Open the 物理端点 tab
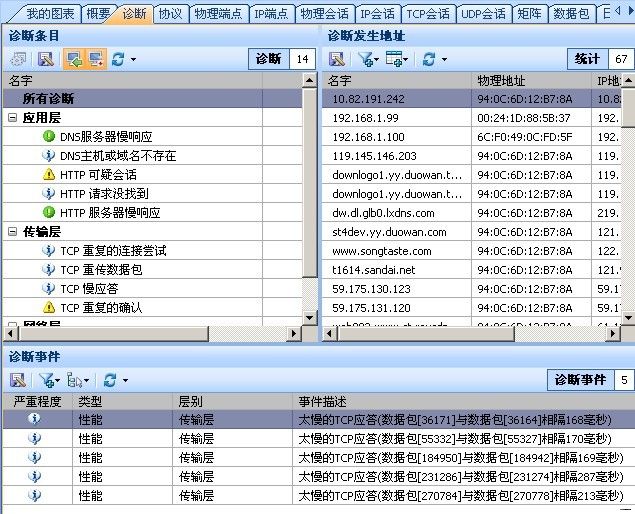635x514 pixels. pos(218,14)
